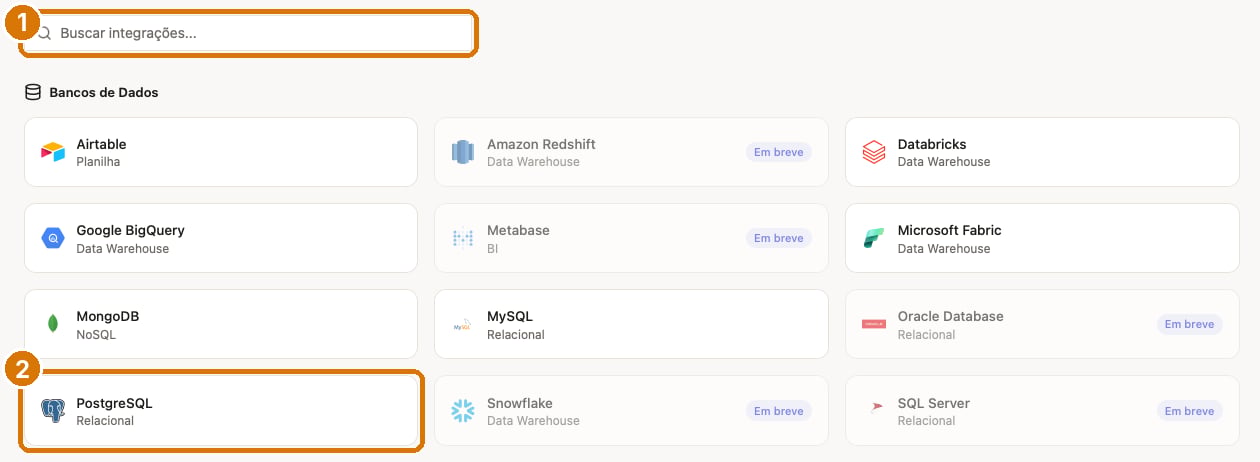Open the Airtable integration card
The image size is (1260, 462).
221,152
